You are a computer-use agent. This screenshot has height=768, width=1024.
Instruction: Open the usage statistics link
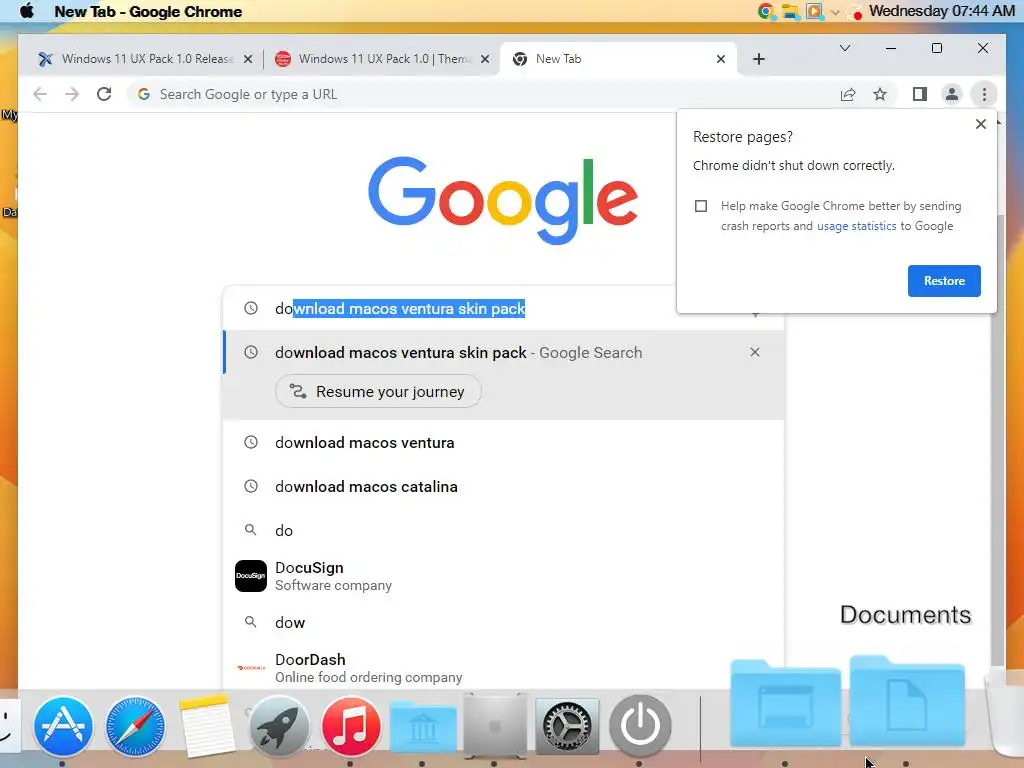[x=856, y=226]
